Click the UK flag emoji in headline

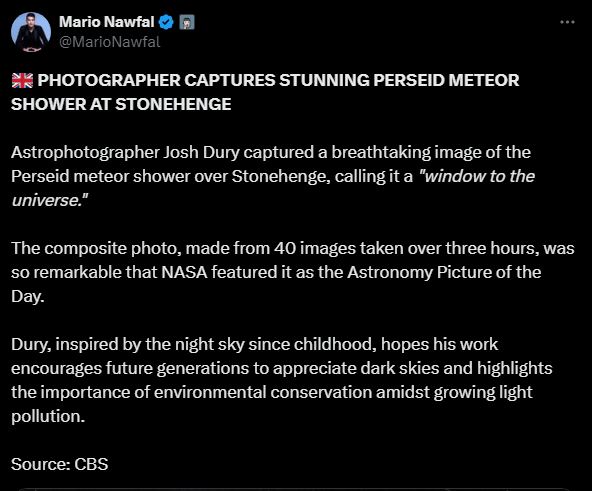[22, 80]
